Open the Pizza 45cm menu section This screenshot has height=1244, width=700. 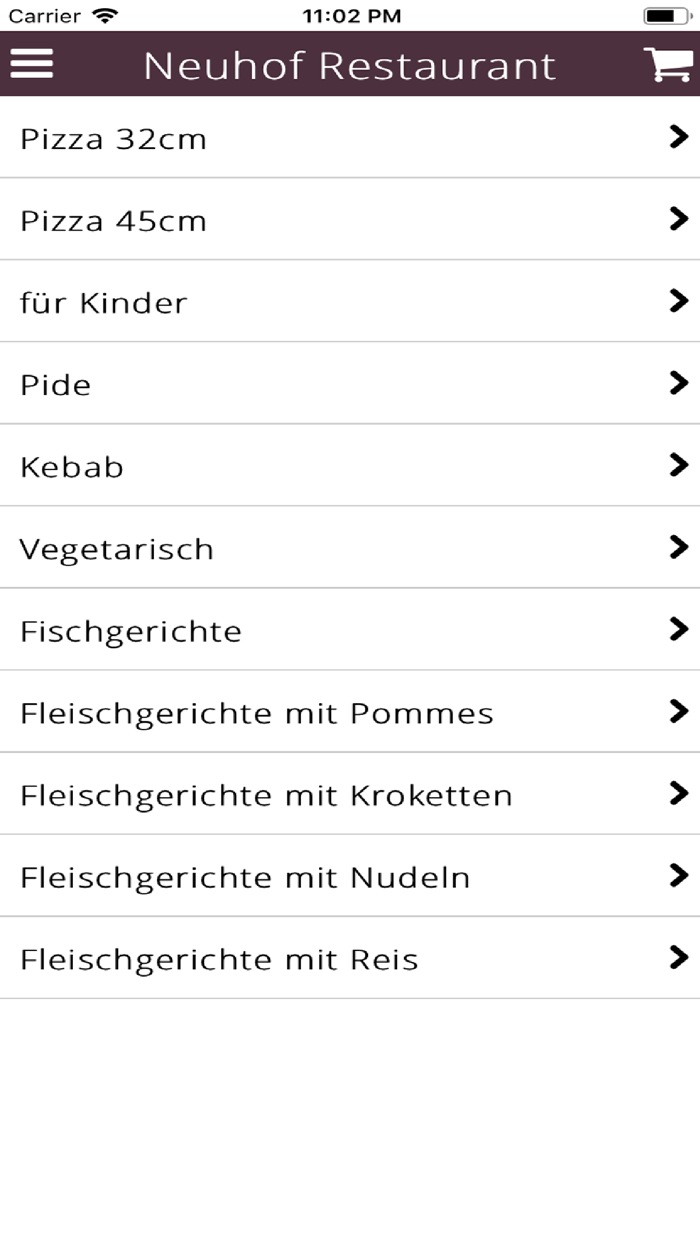(x=350, y=220)
